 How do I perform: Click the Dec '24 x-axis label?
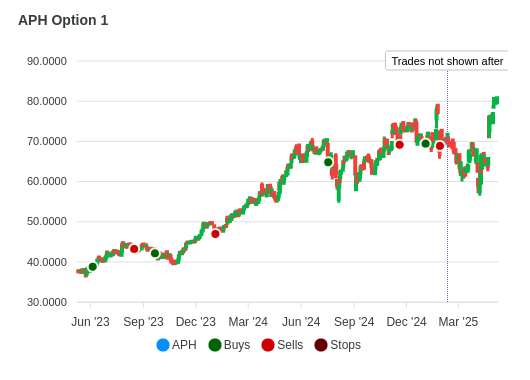406,322
